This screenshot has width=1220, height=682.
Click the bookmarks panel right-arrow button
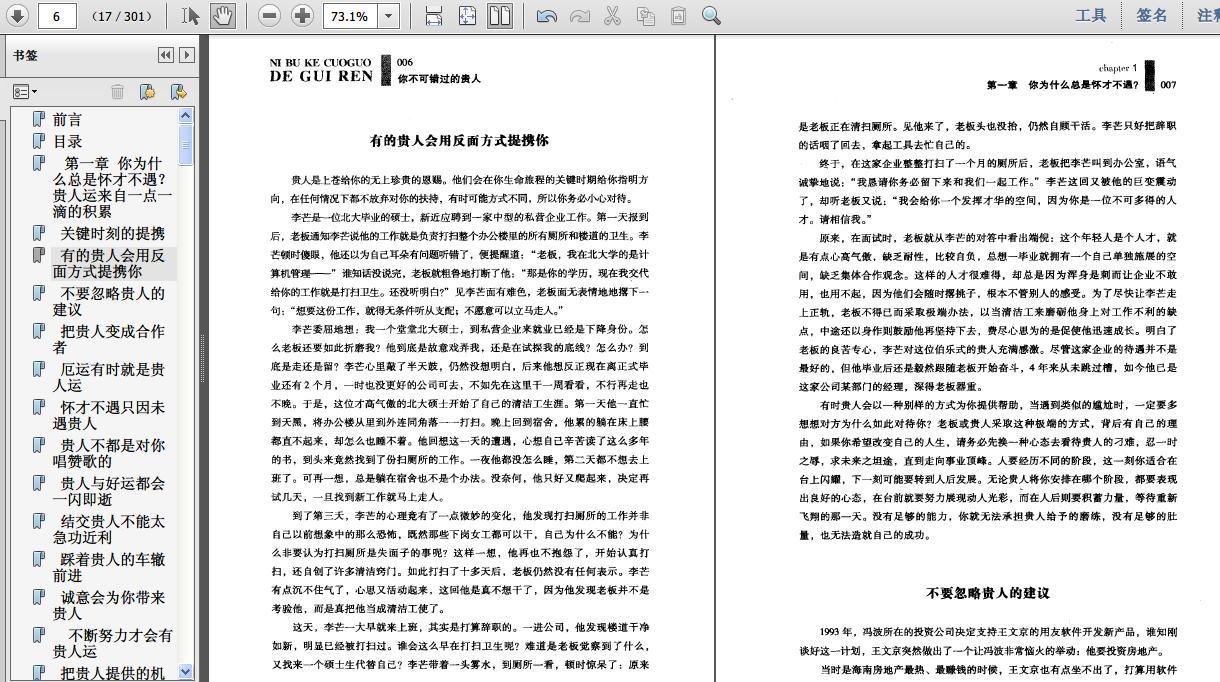click(x=186, y=55)
